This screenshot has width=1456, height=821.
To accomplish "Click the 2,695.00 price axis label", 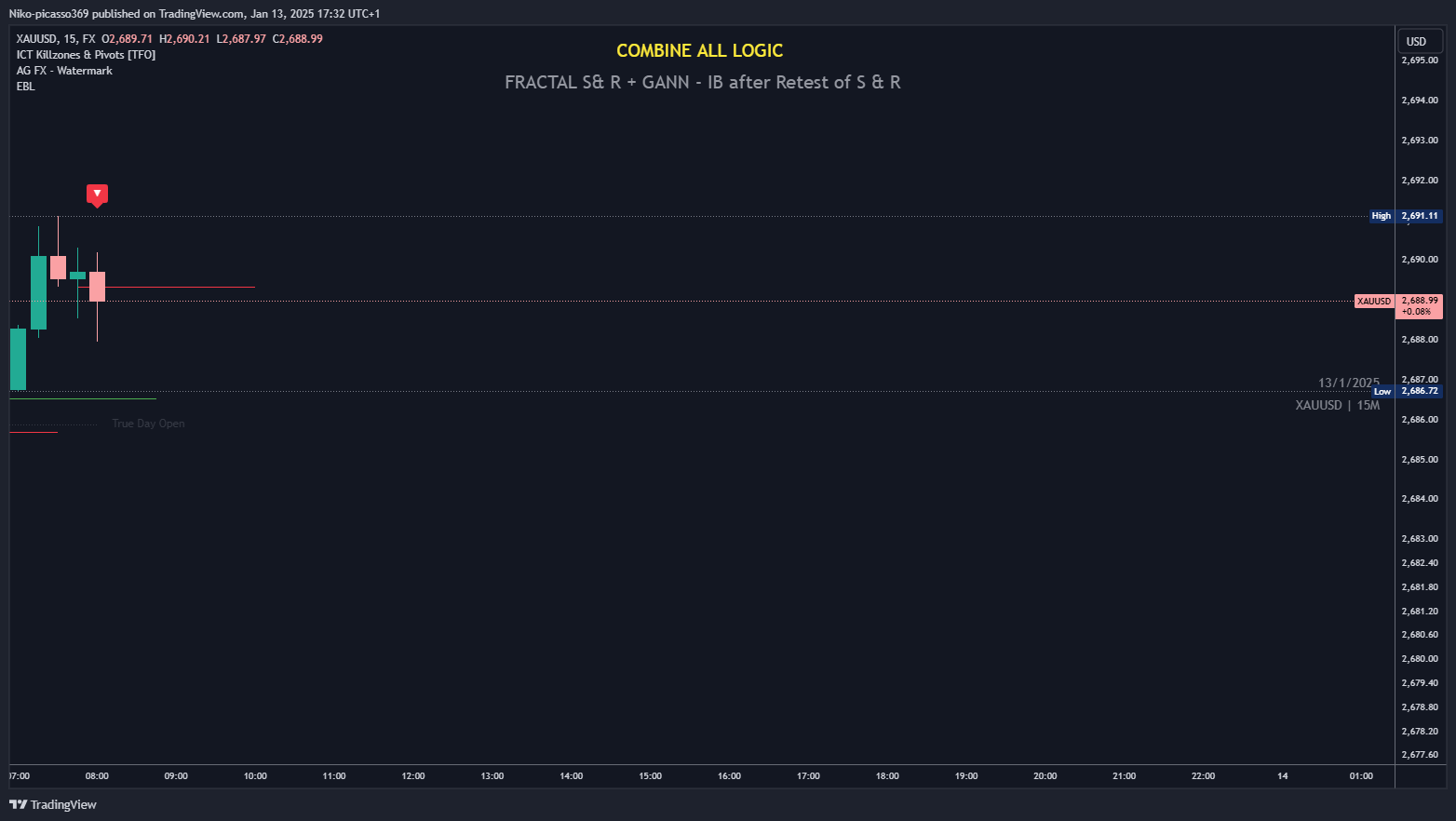I will click(1420, 61).
